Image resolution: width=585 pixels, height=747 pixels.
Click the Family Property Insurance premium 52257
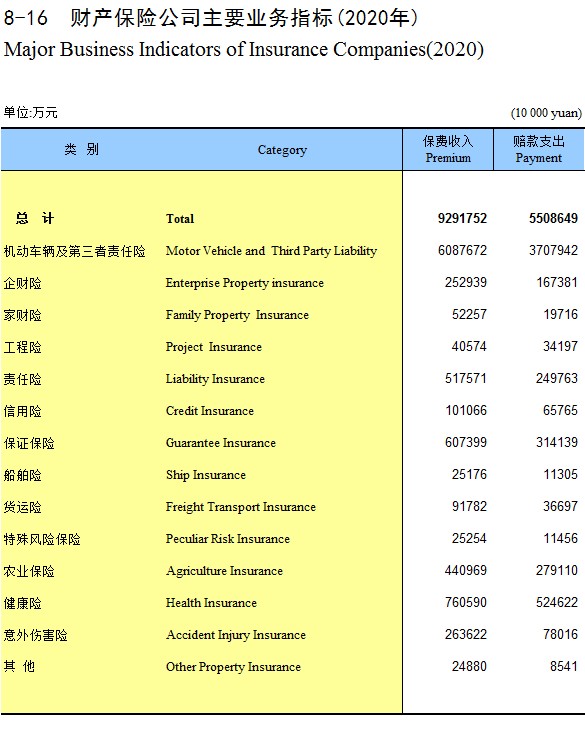point(469,314)
